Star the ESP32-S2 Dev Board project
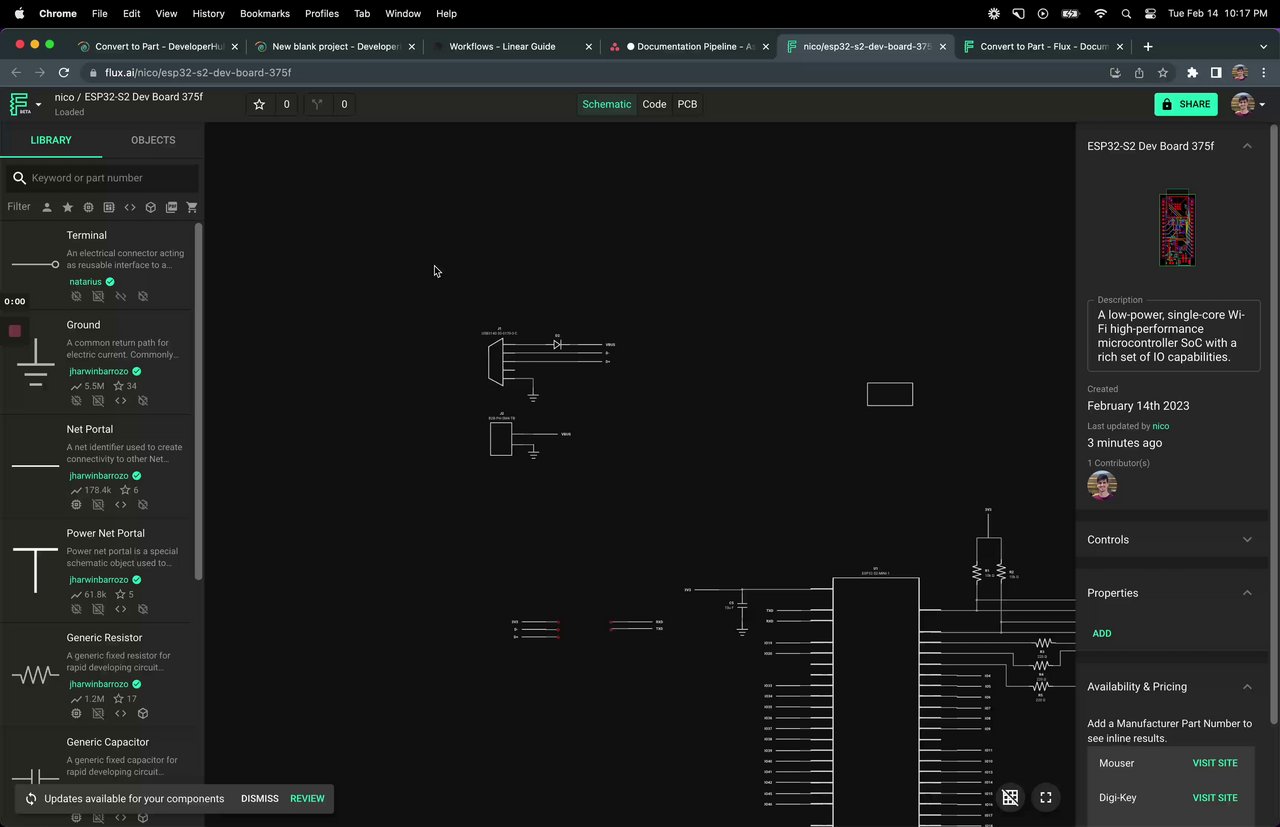The height and width of the screenshot is (827, 1280). tap(259, 104)
